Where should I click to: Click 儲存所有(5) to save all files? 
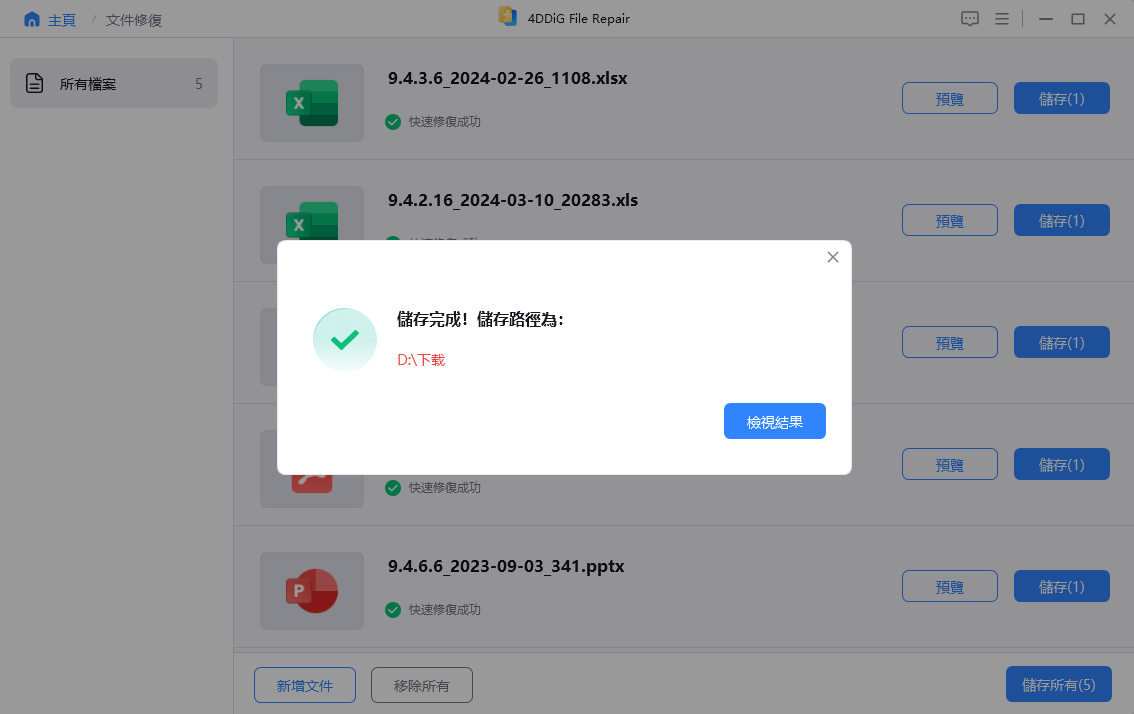(1059, 684)
